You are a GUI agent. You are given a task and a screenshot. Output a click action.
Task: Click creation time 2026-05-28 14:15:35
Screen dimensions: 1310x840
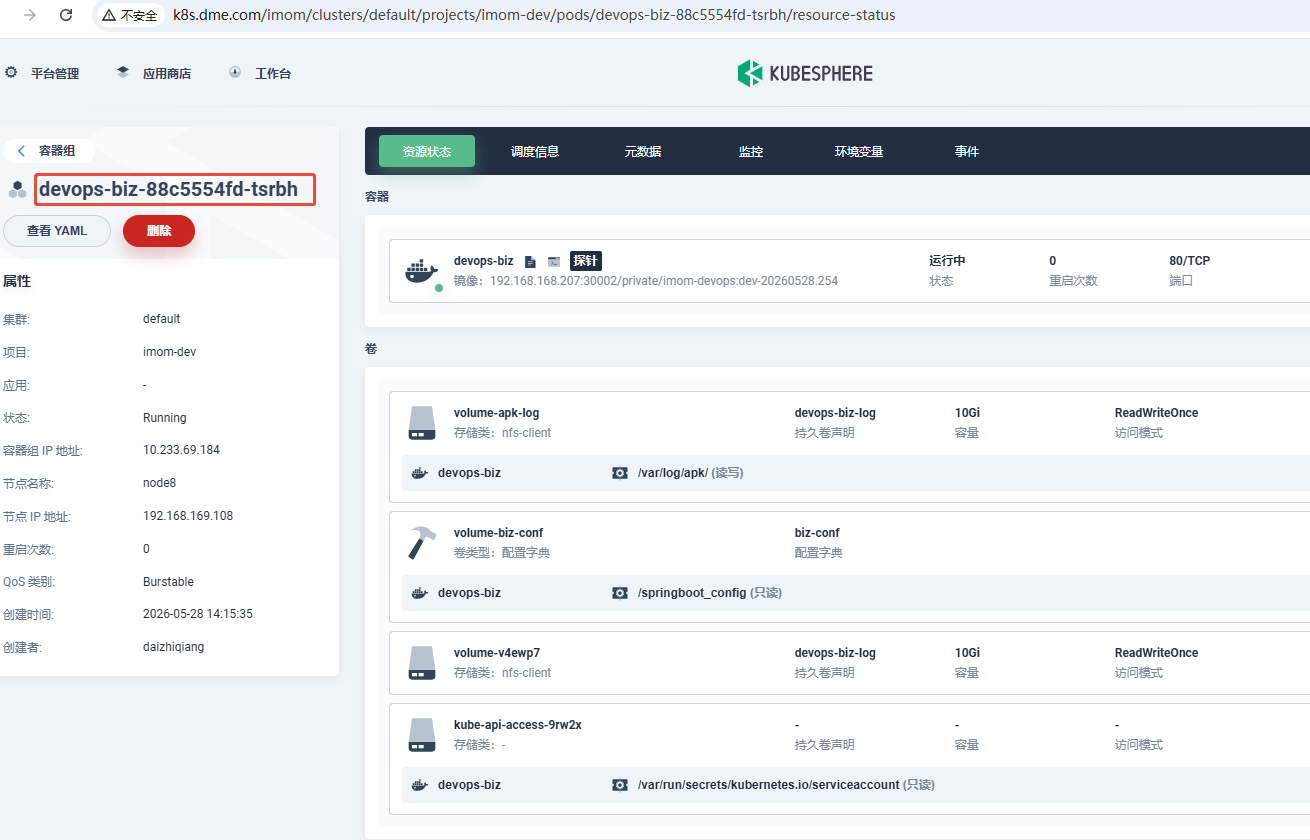(x=198, y=614)
